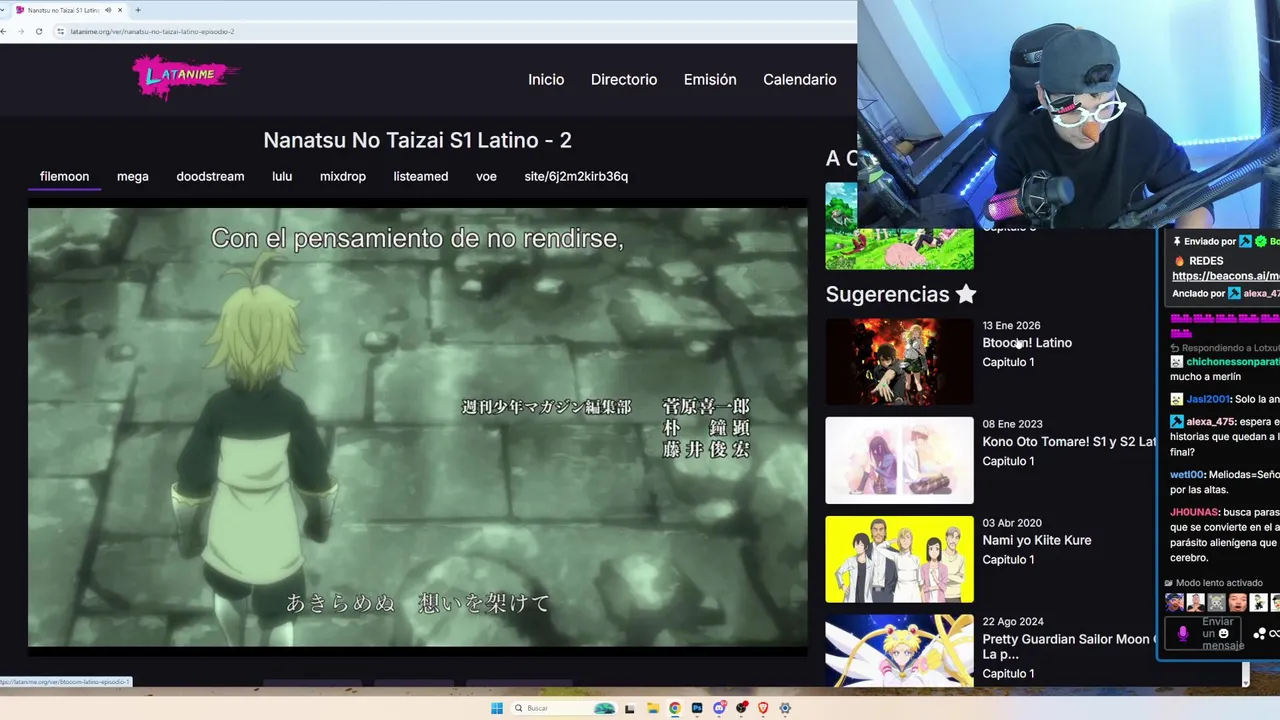Open Btooom! Latino thumbnail

(899, 361)
